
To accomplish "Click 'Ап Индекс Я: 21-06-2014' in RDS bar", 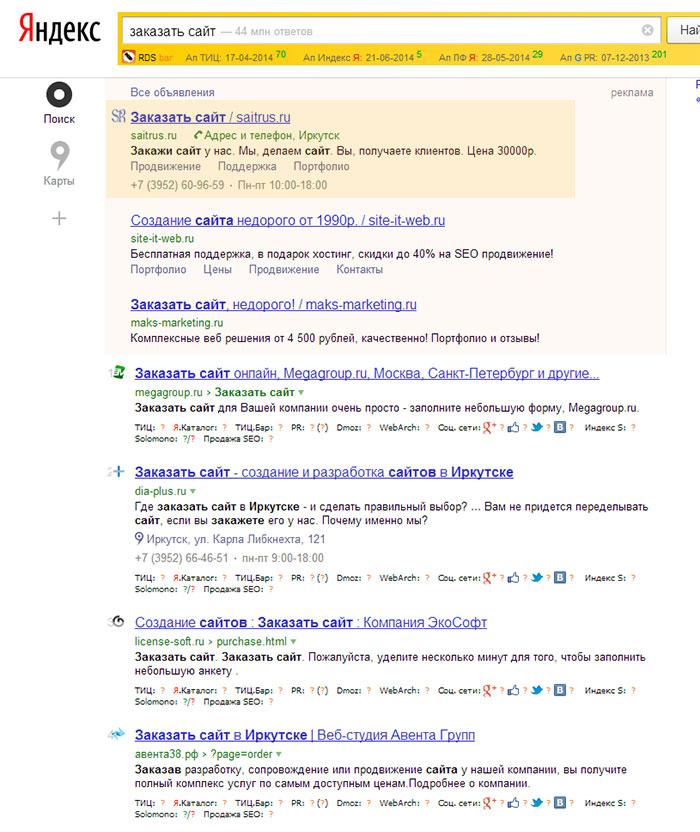I will 358,57.
